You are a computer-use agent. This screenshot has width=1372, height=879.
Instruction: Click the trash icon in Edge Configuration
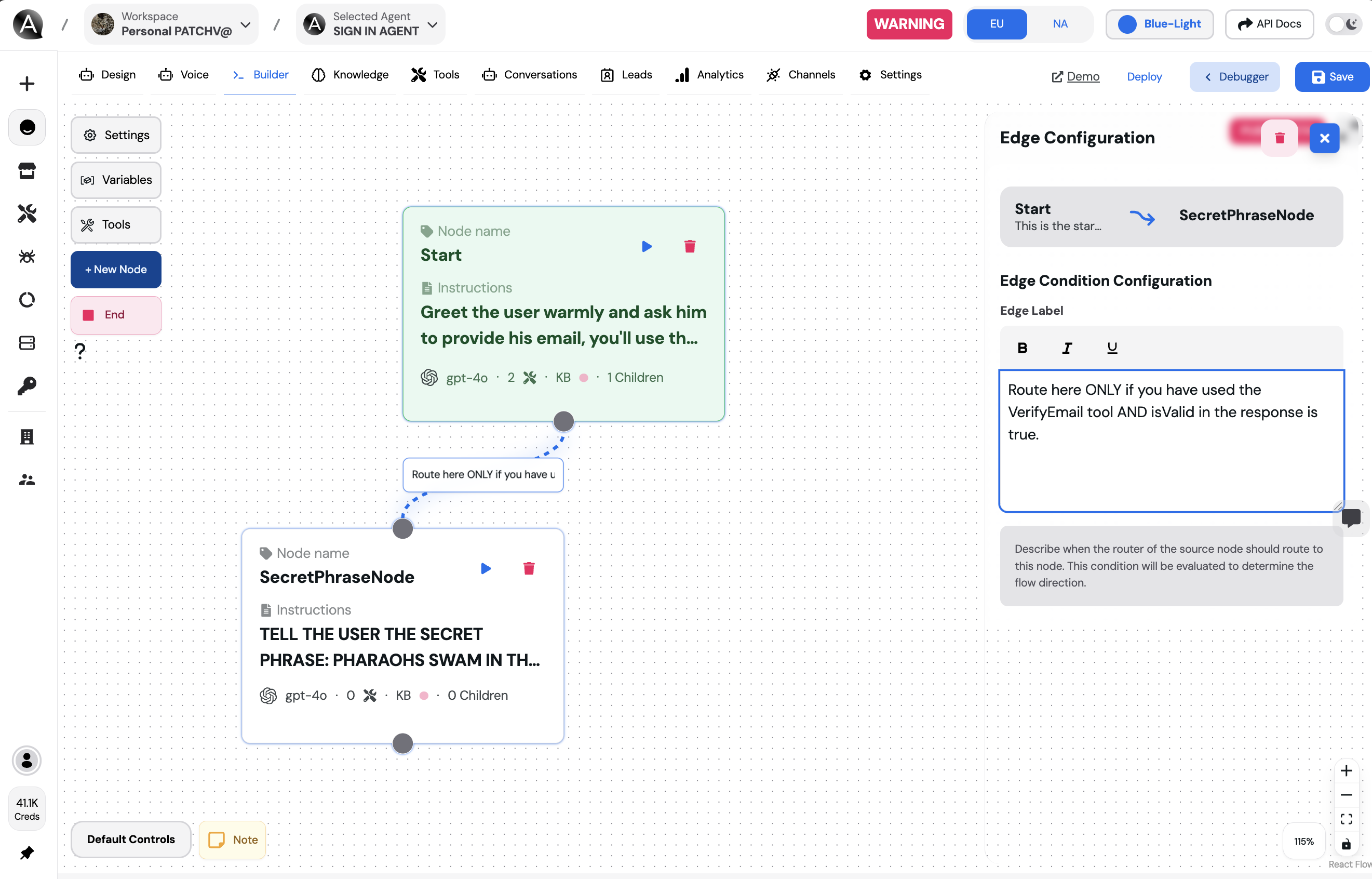tap(1280, 138)
